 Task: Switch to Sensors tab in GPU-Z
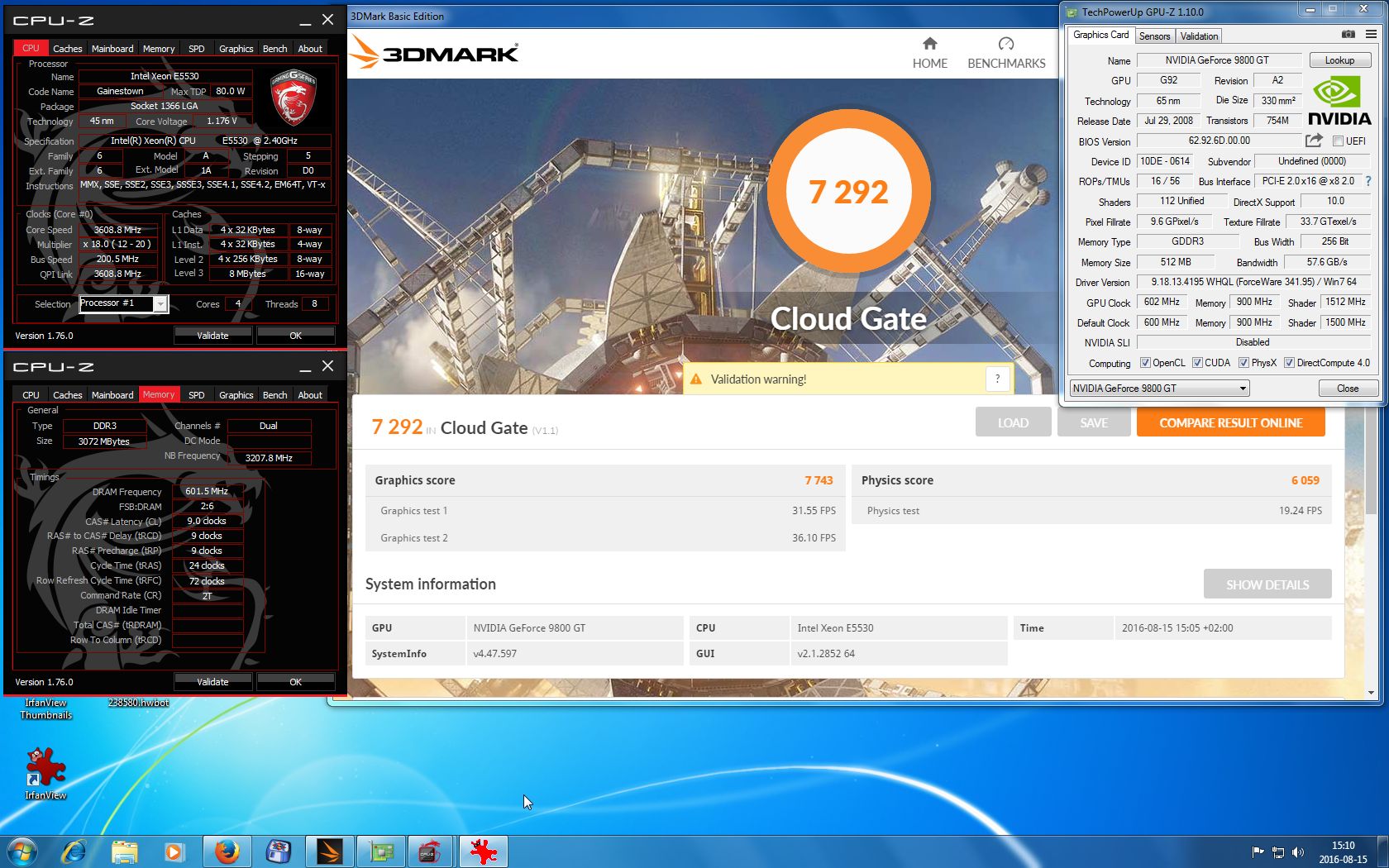click(x=1154, y=36)
